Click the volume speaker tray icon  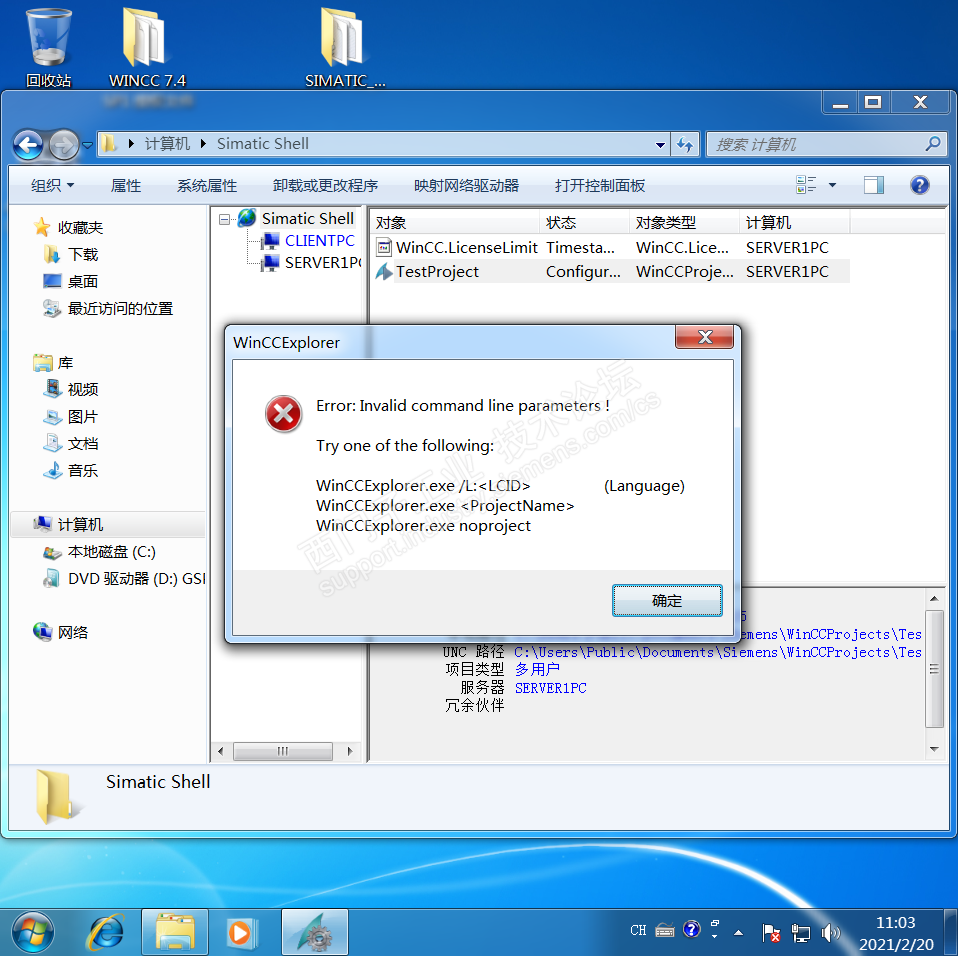(830, 932)
